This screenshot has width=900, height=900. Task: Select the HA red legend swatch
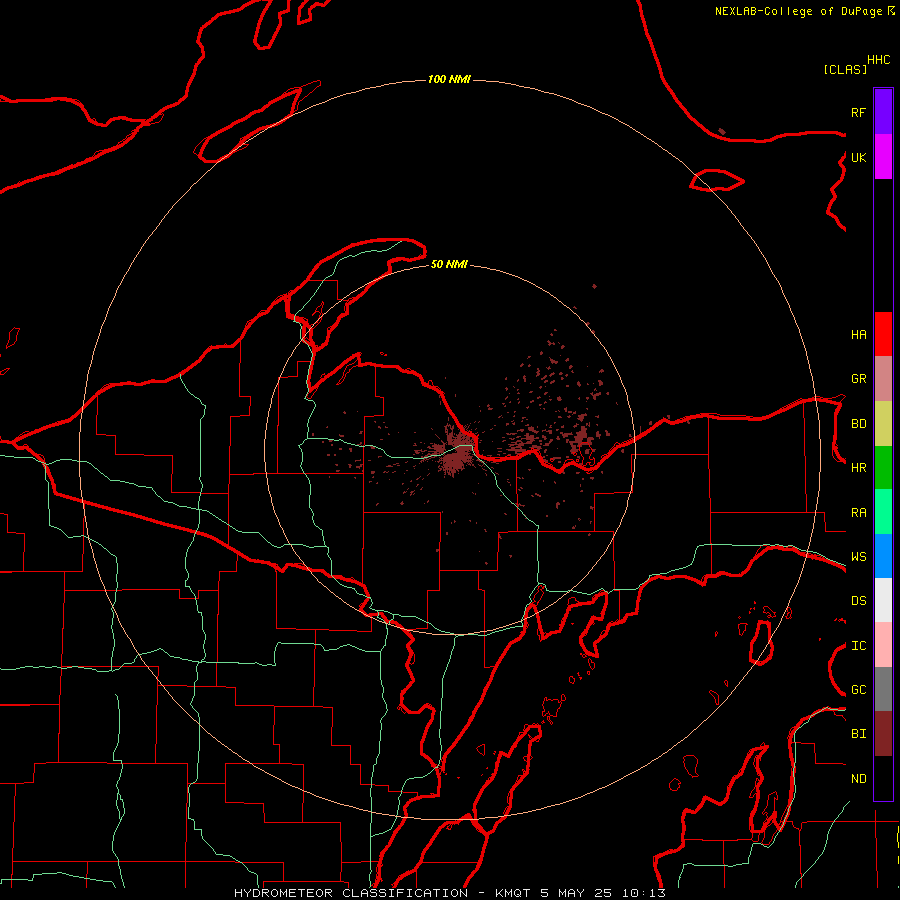point(883,334)
